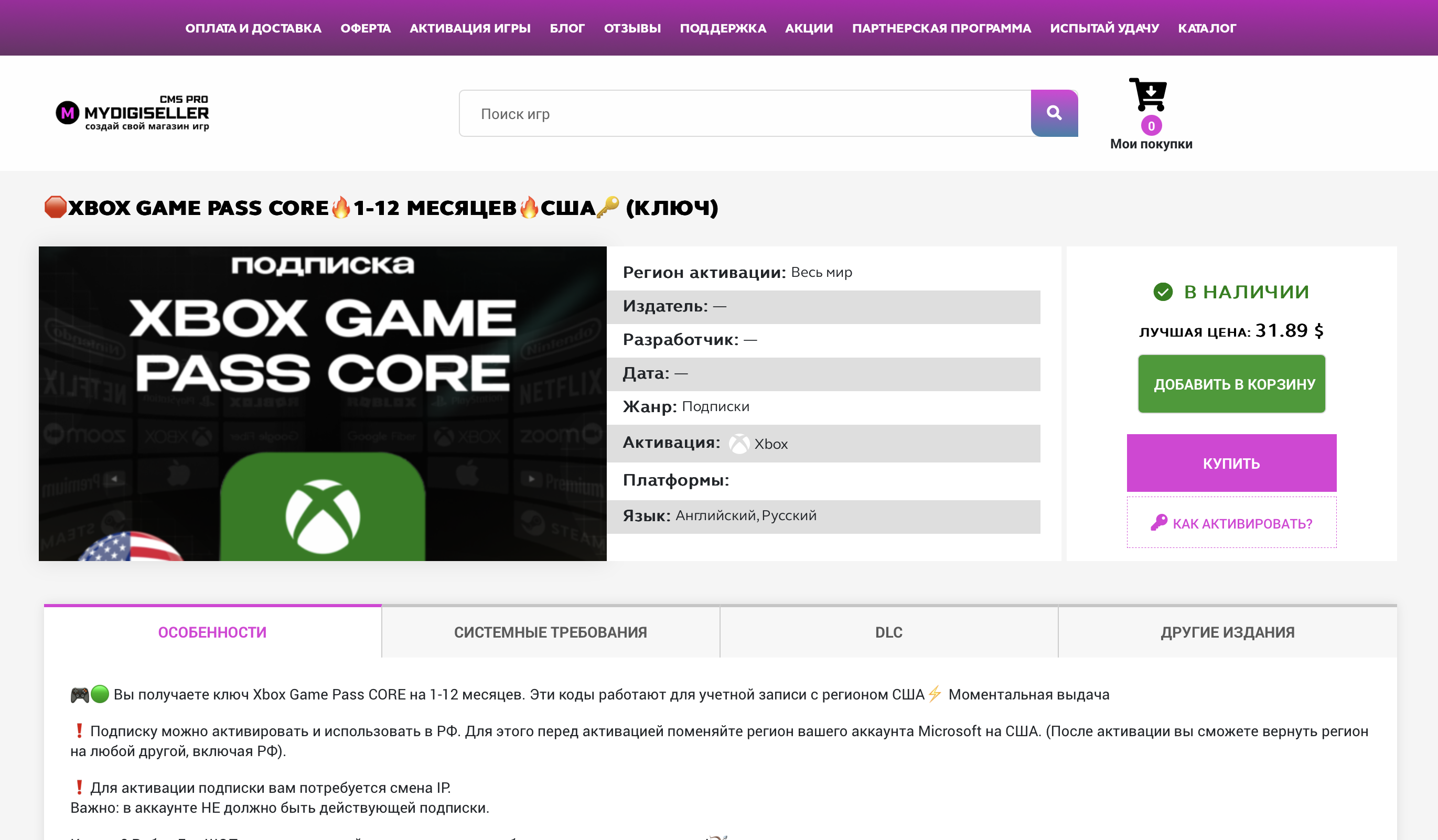Open the Каталог menu item
The height and width of the screenshot is (840, 1438).
1207,28
